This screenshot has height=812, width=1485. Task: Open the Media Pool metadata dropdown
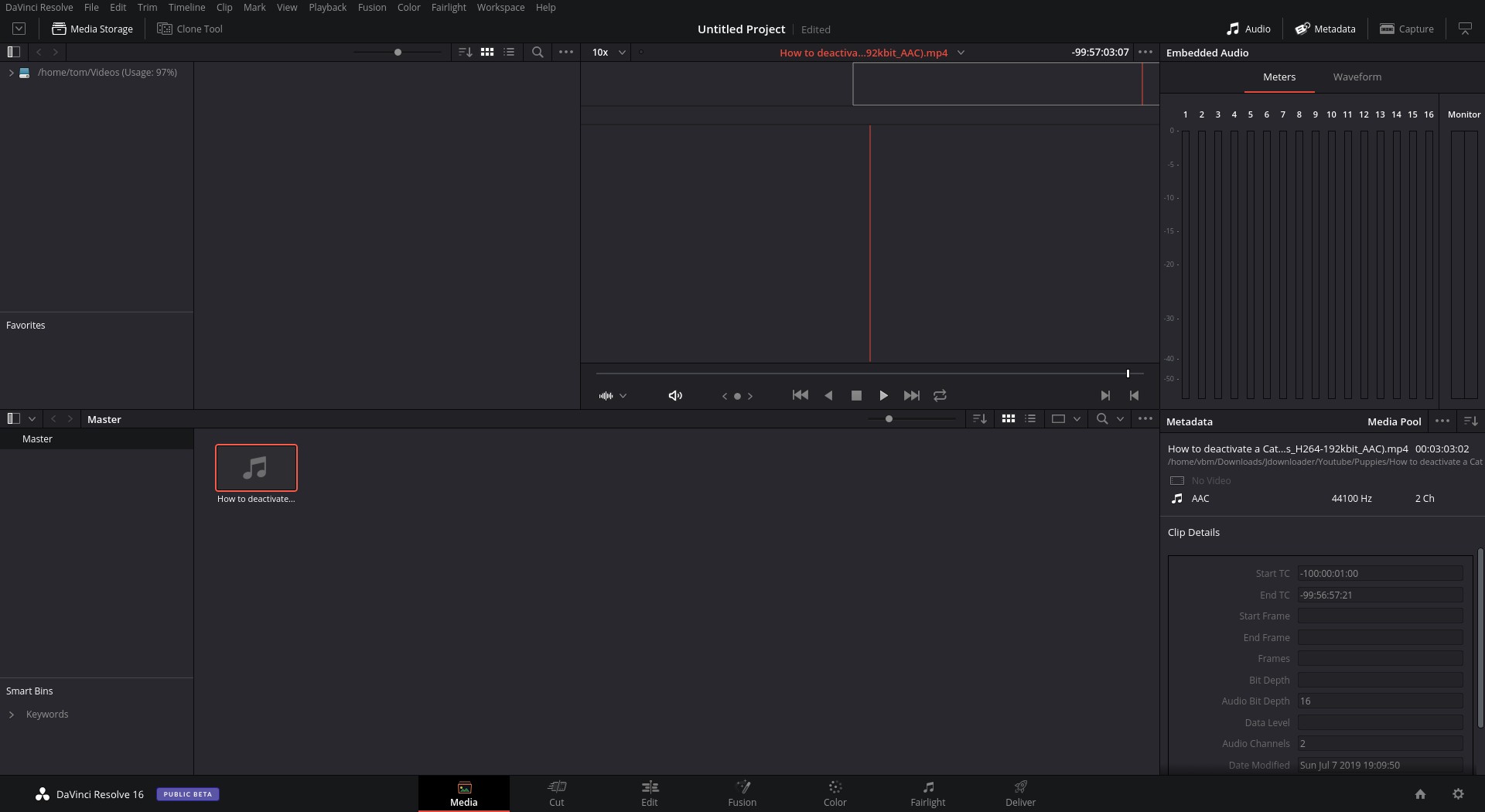pyautogui.click(x=1394, y=421)
